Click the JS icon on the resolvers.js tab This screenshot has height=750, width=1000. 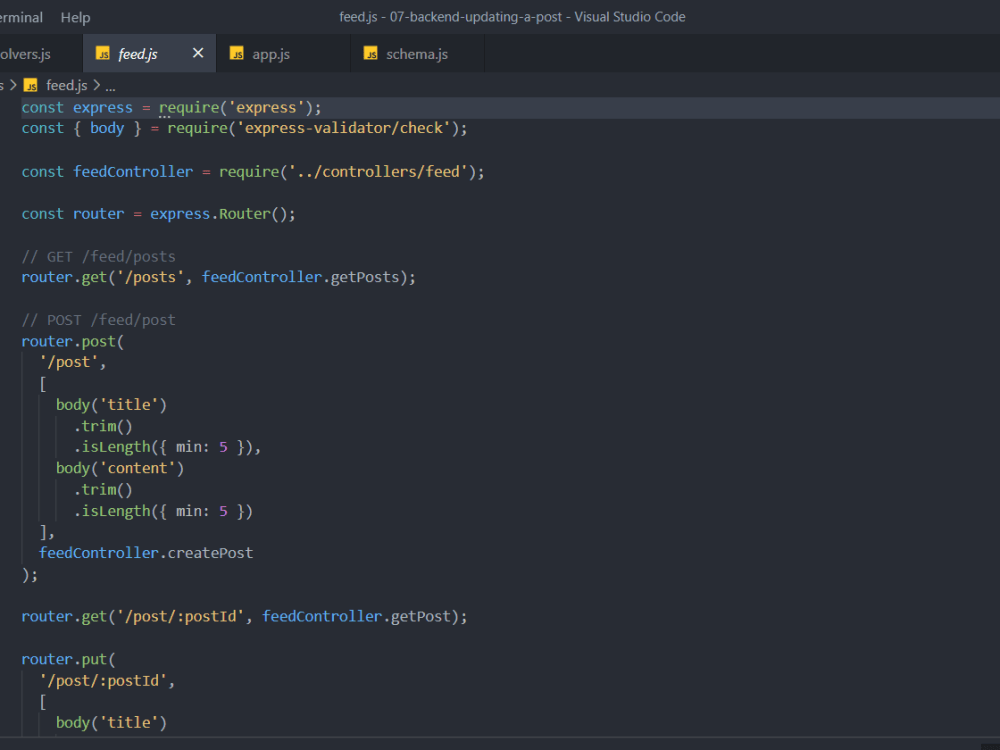[x=5, y=54]
